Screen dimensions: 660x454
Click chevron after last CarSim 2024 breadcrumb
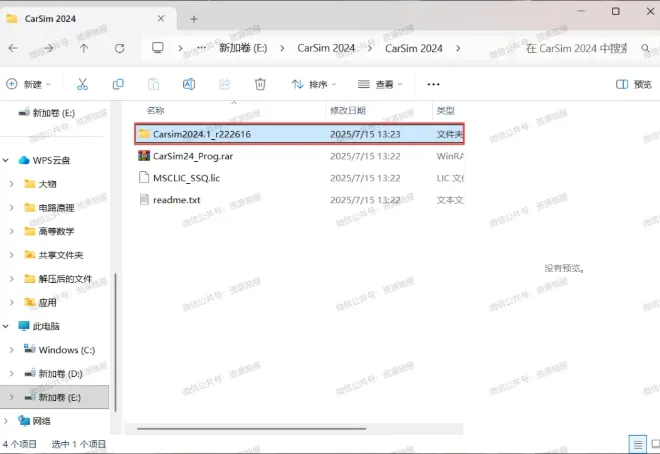coord(458,49)
